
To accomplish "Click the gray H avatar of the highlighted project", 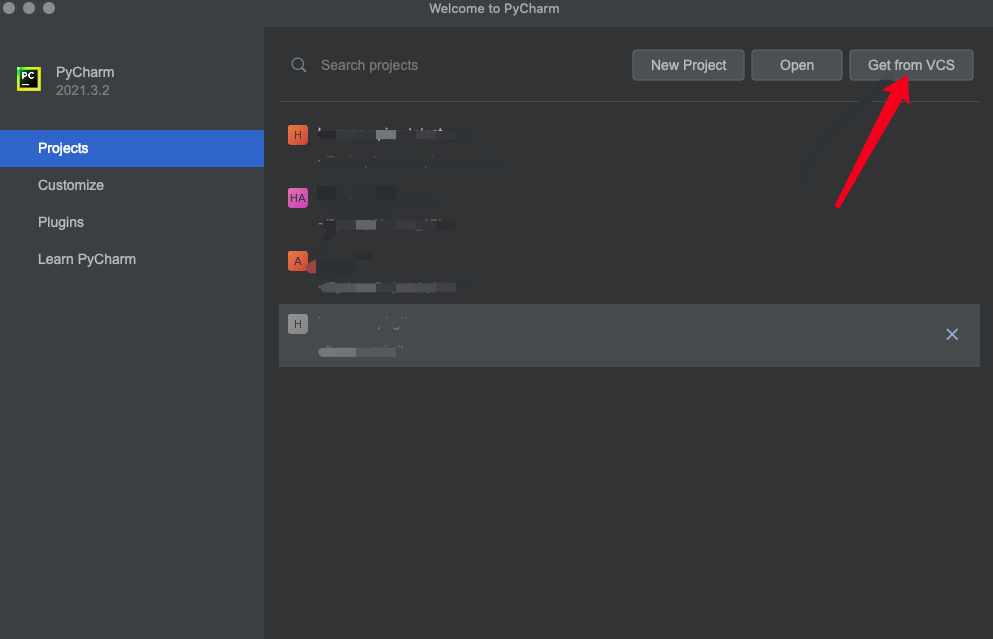I will point(297,323).
